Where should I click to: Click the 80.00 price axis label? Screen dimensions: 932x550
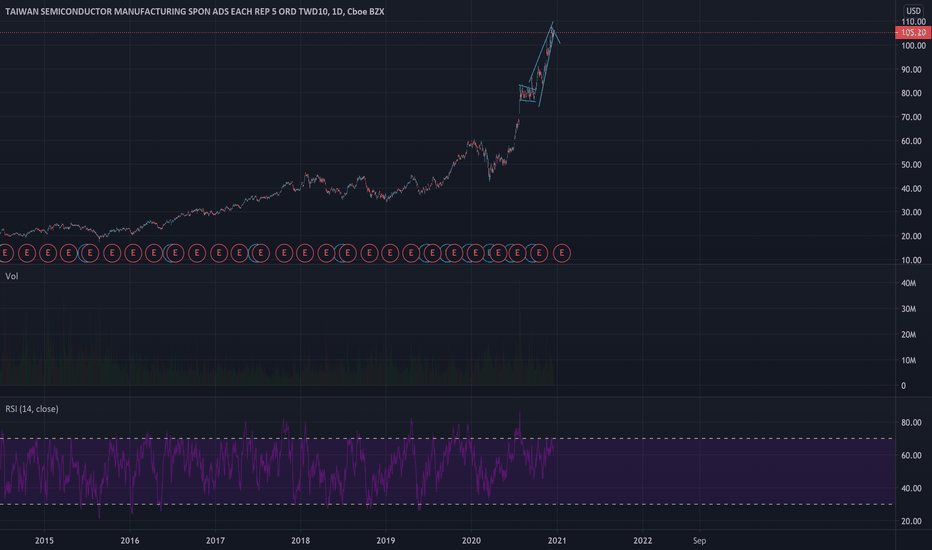tap(911, 93)
